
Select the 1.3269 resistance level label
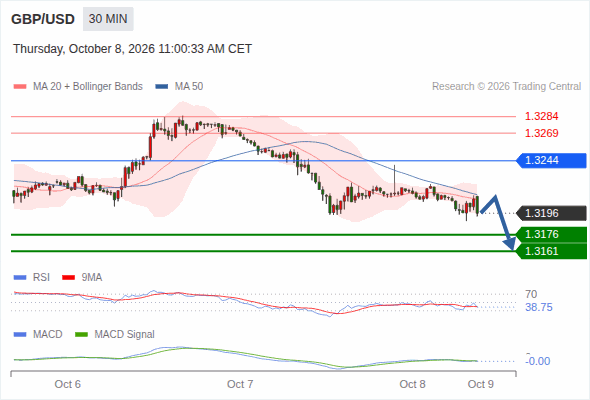(x=541, y=133)
